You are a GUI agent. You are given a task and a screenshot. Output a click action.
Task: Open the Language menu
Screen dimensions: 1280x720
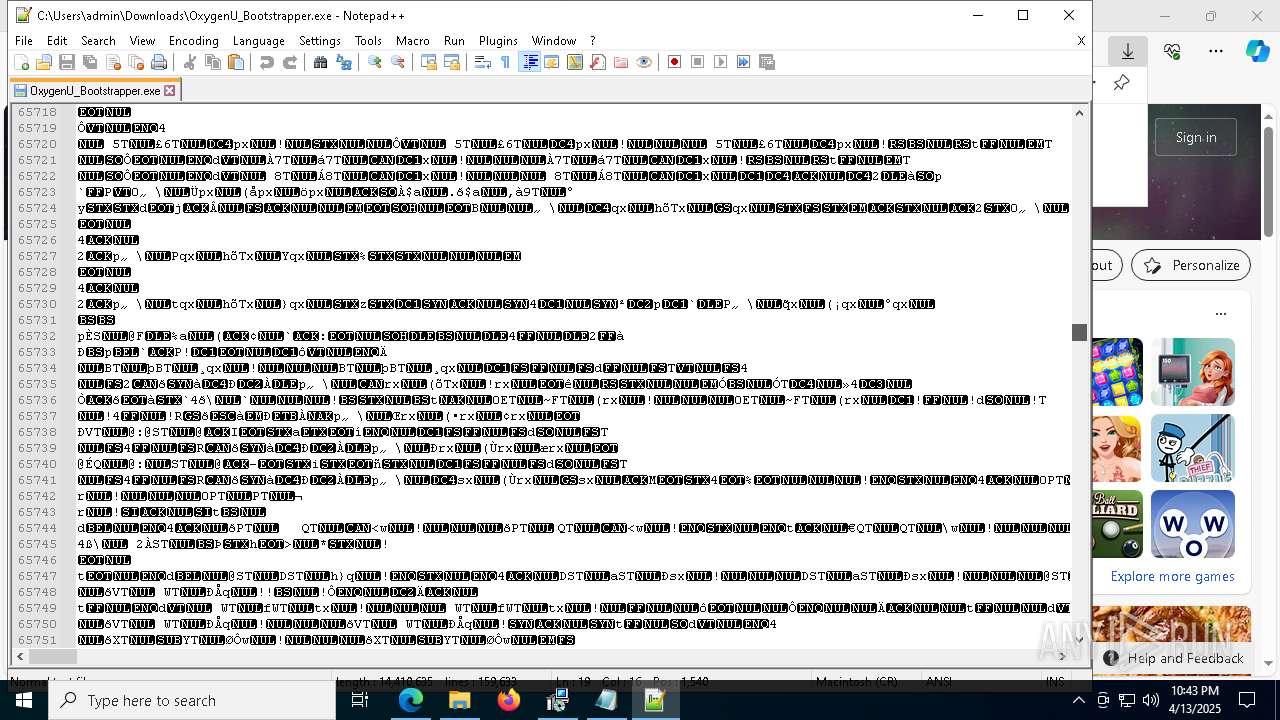[258, 41]
